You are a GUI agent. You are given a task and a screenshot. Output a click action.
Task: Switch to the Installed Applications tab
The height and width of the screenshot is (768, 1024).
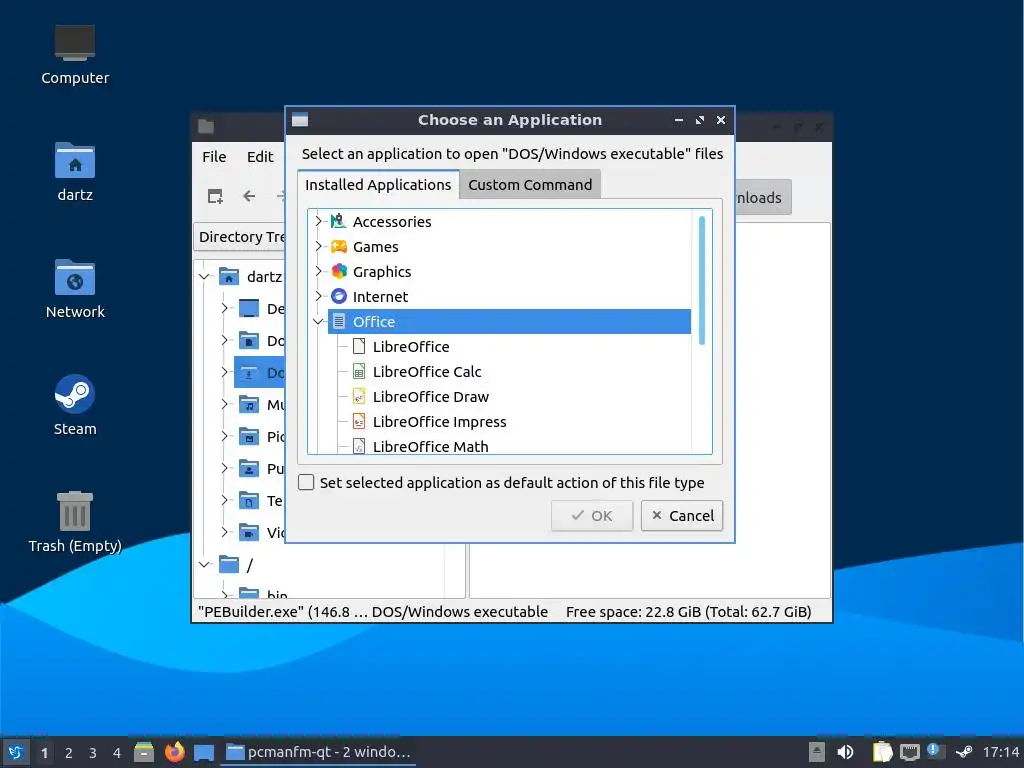click(378, 185)
